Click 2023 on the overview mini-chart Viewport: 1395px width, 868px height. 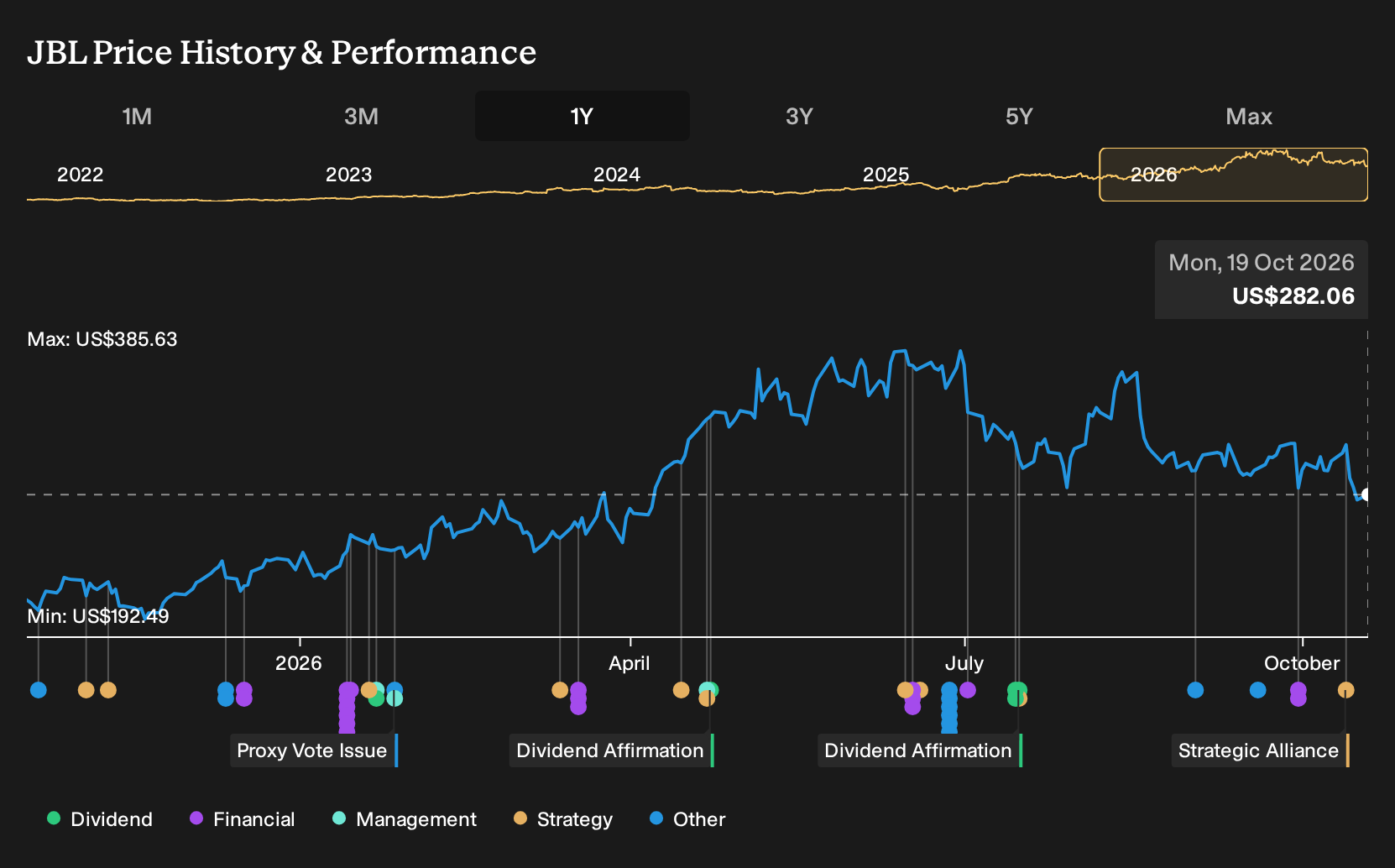coord(348,175)
